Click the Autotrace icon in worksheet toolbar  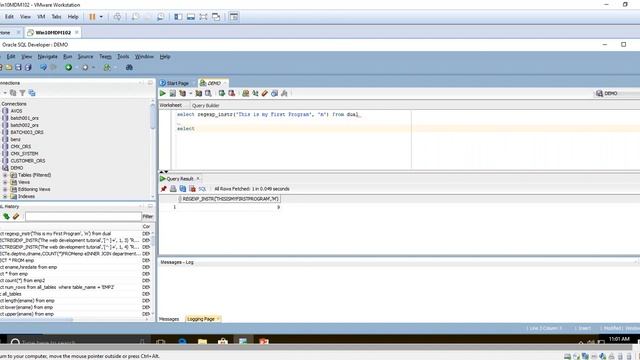[x=198, y=93]
